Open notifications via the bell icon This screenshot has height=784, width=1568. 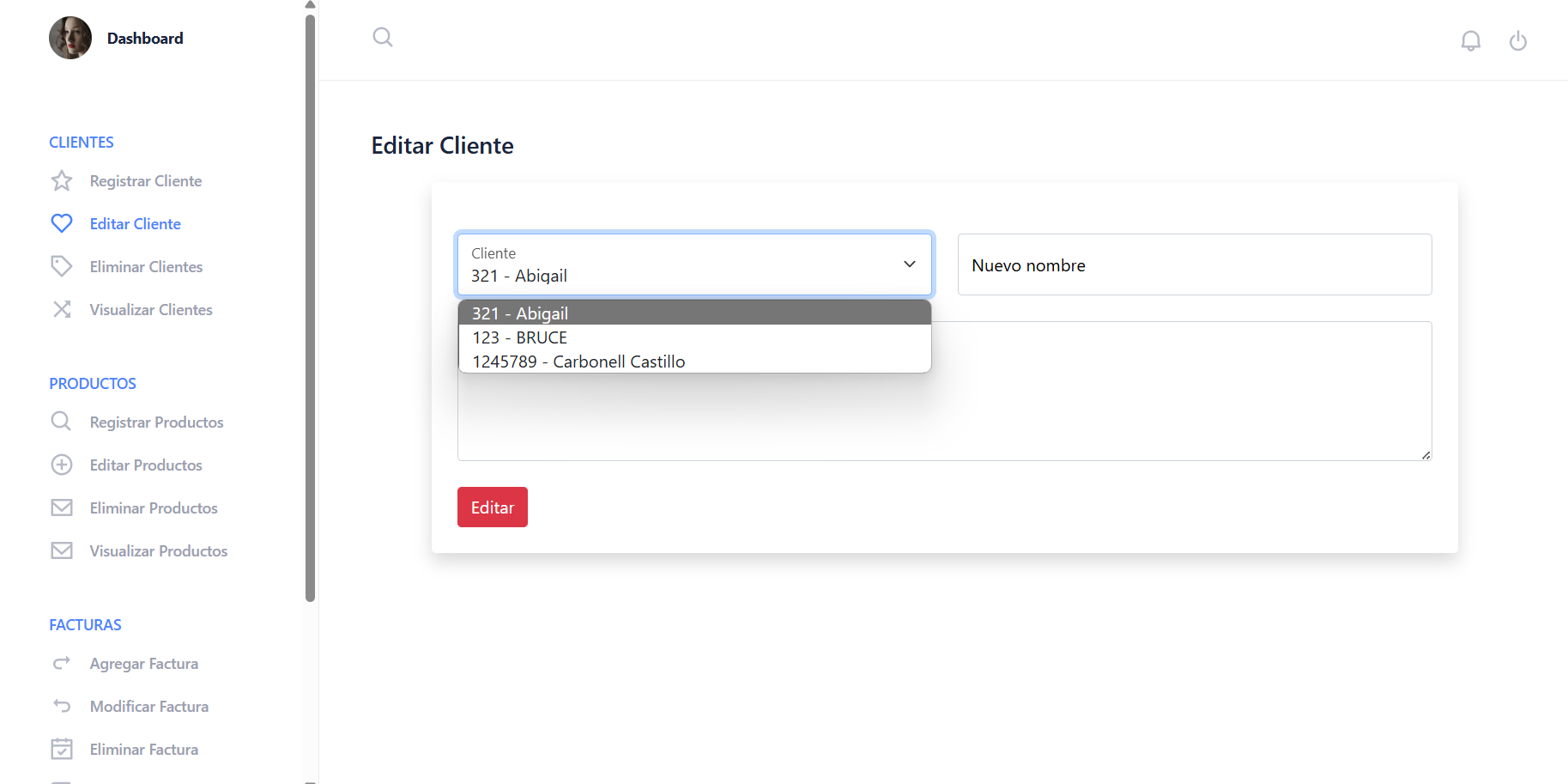point(1471,40)
